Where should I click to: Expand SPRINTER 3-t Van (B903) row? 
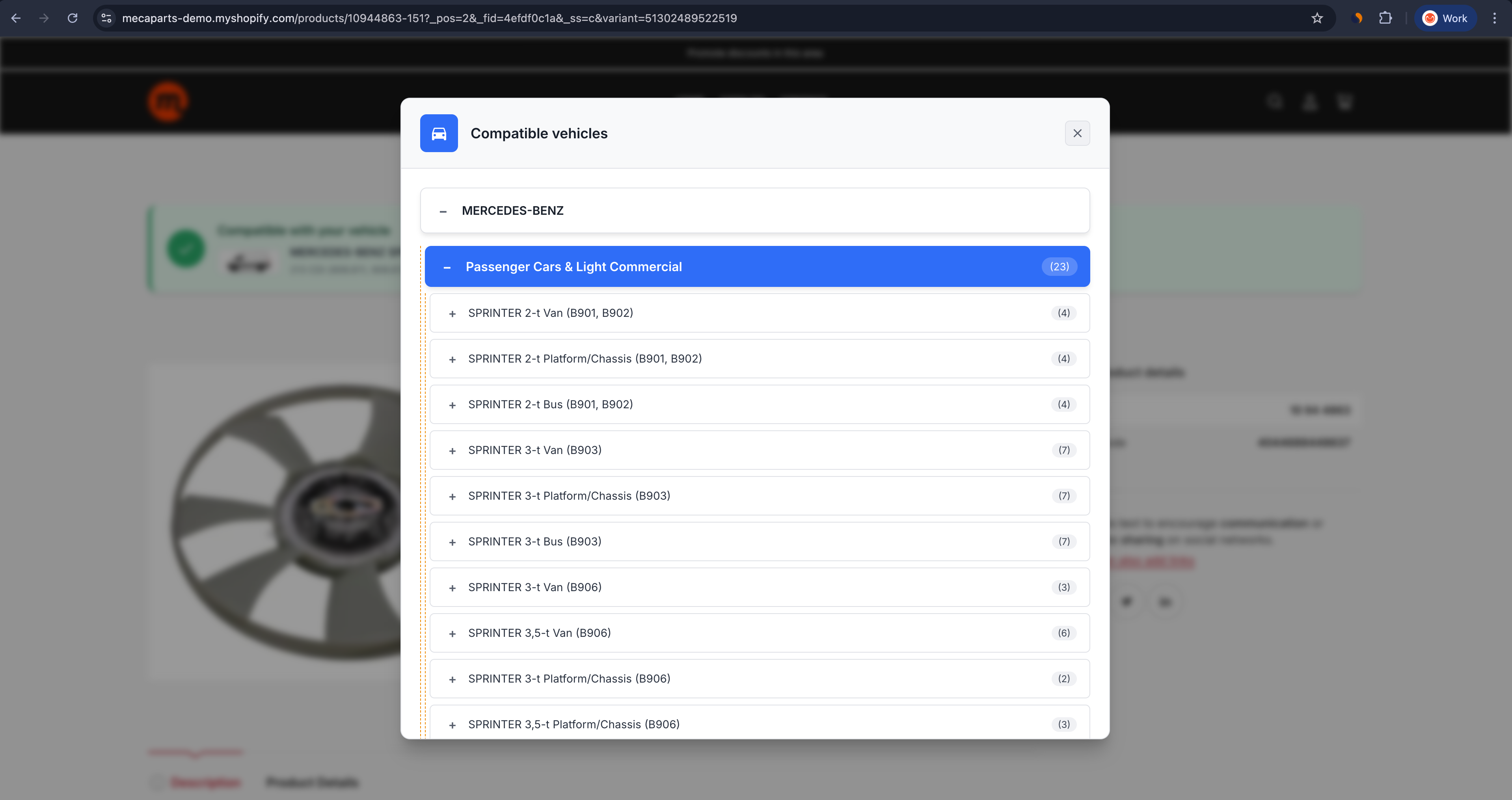[x=452, y=451]
